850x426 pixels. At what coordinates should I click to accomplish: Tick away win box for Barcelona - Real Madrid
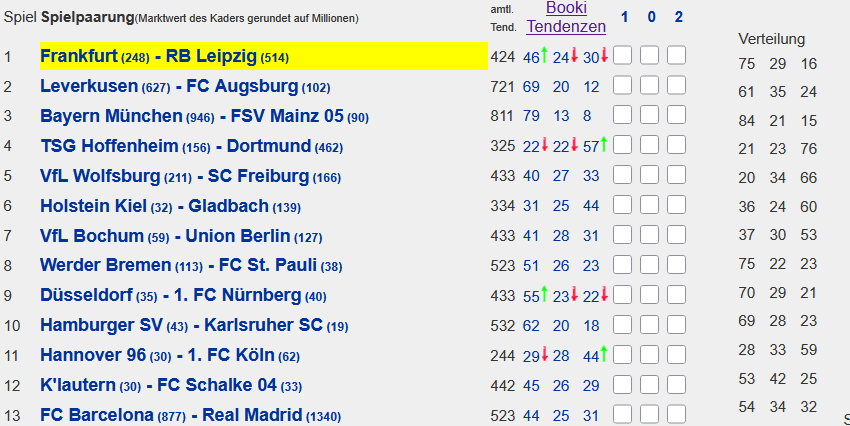coord(677,414)
